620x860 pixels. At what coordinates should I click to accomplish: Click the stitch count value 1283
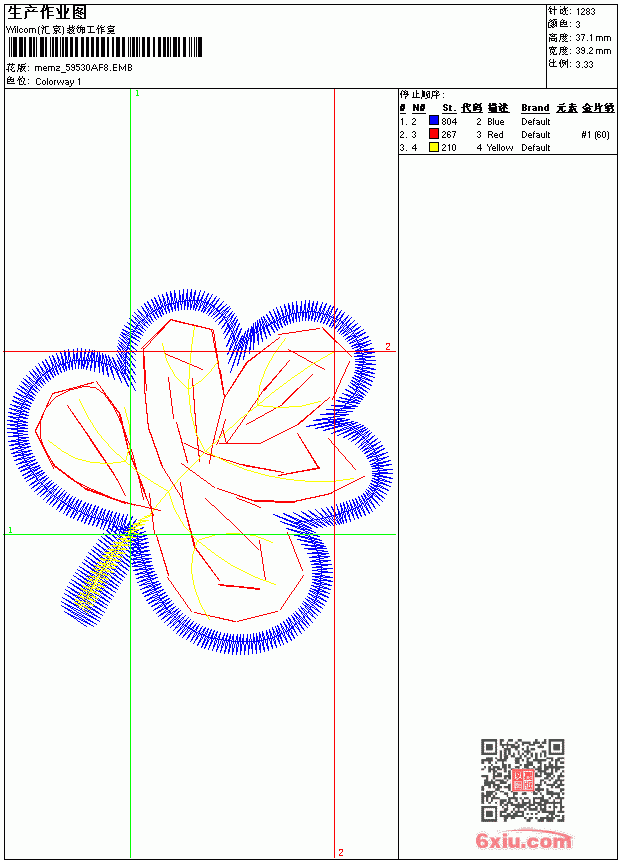[585, 12]
